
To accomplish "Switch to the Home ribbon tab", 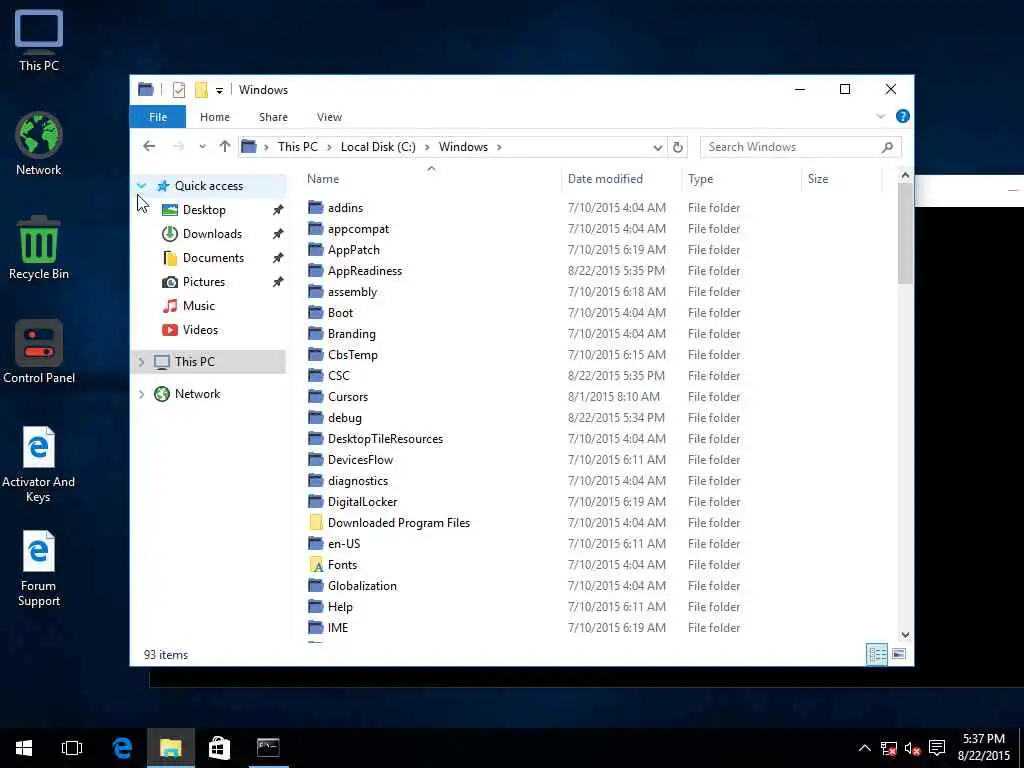I will coord(215,117).
